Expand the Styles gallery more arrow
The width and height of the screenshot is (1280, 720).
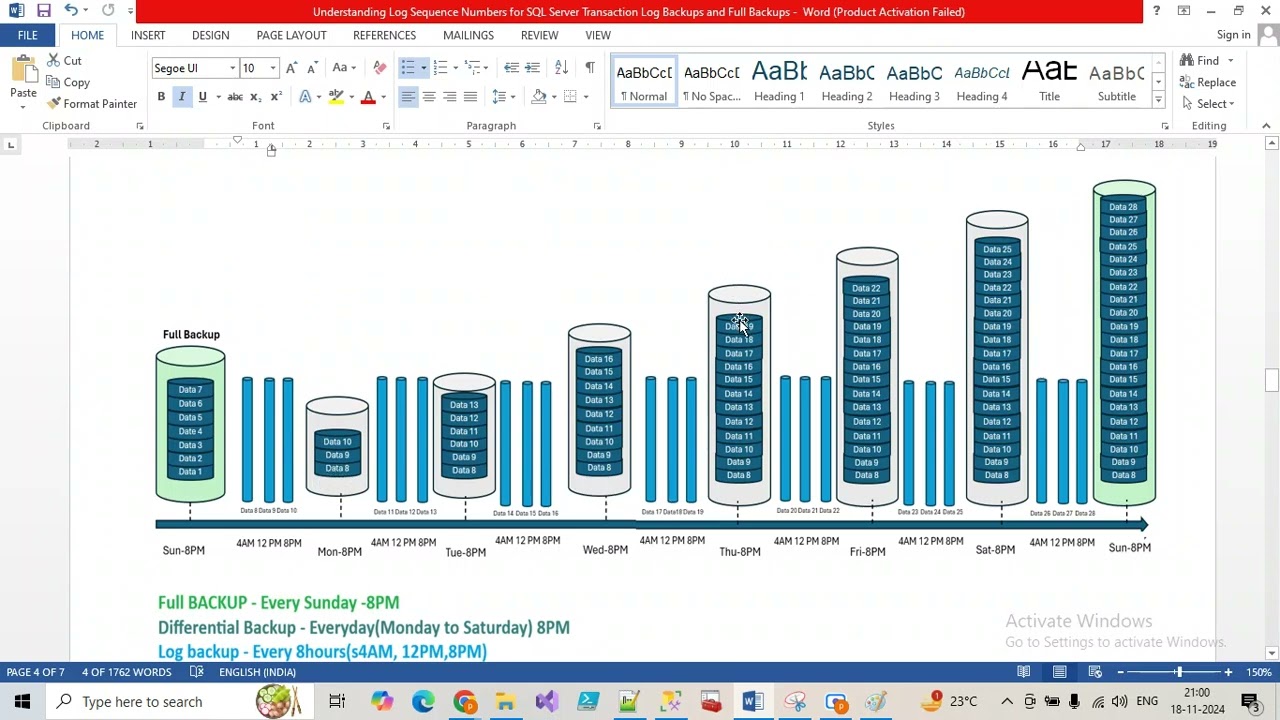click(1158, 100)
